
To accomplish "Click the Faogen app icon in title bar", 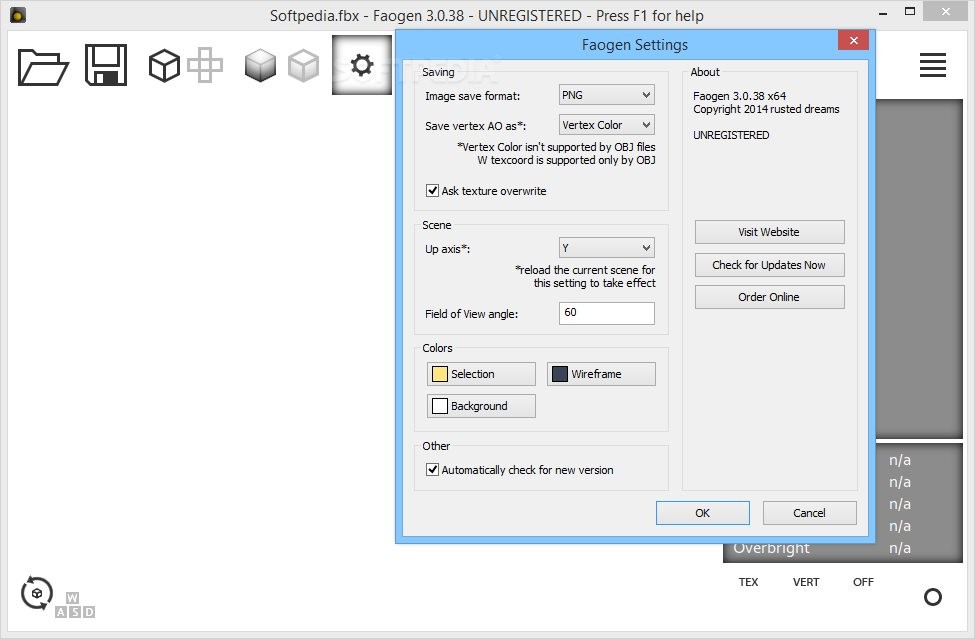I will [x=18, y=15].
